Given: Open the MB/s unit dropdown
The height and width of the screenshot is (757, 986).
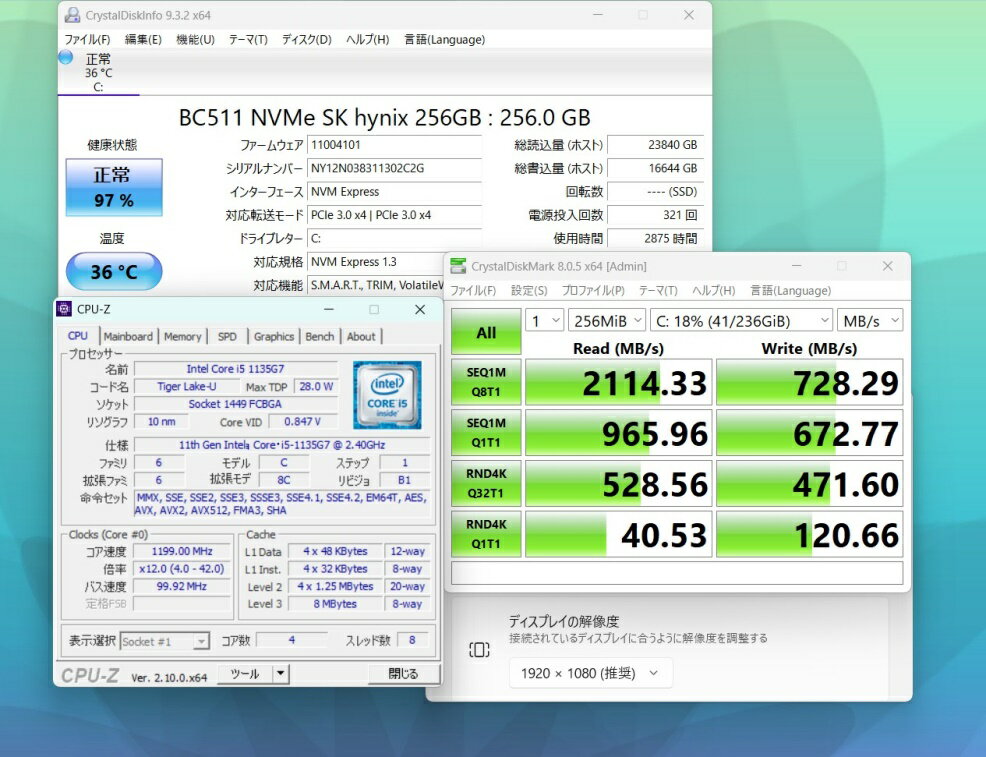Looking at the screenshot, I should (x=870, y=321).
